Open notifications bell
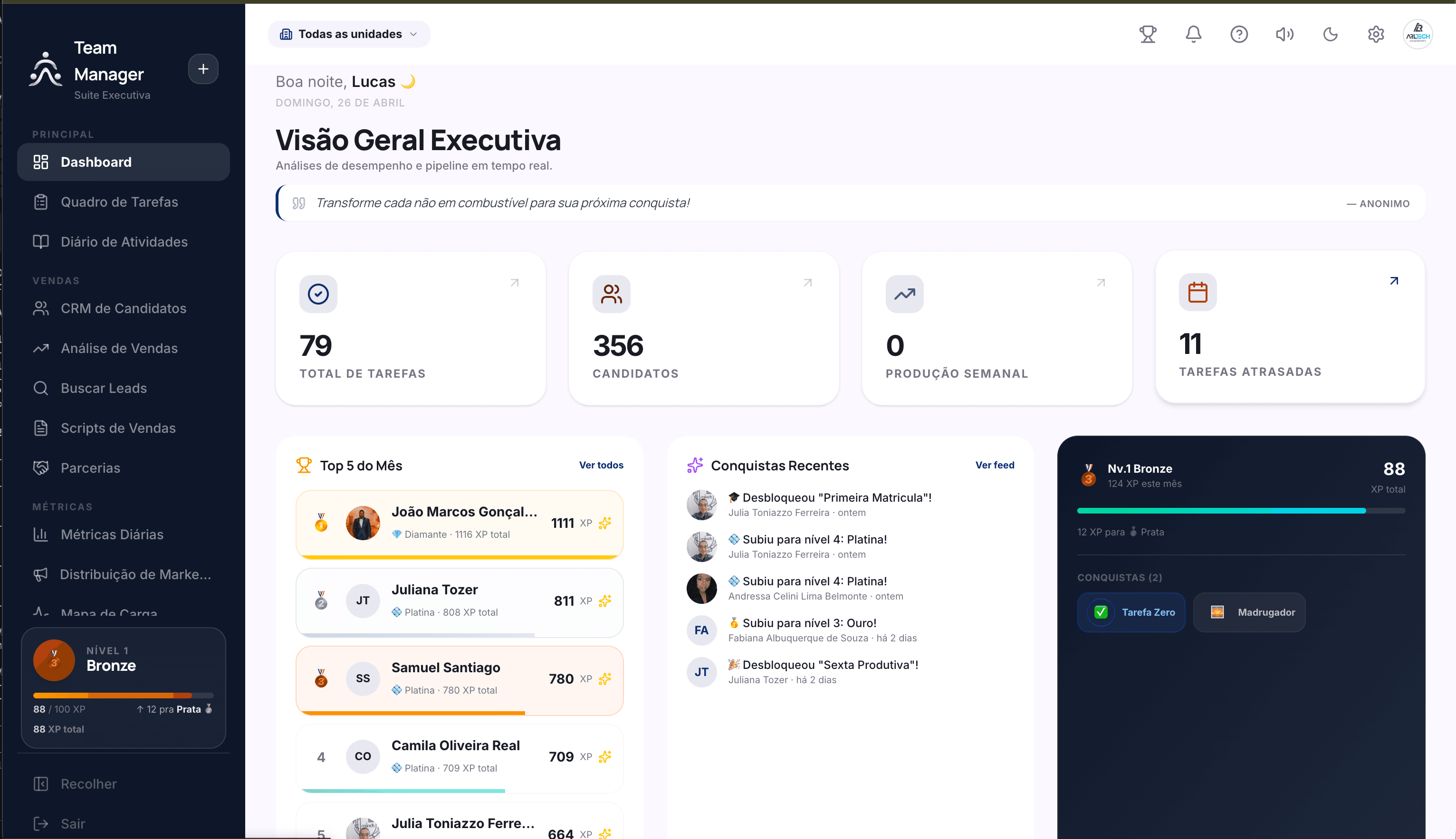This screenshot has height=839, width=1456. (x=1193, y=35)
